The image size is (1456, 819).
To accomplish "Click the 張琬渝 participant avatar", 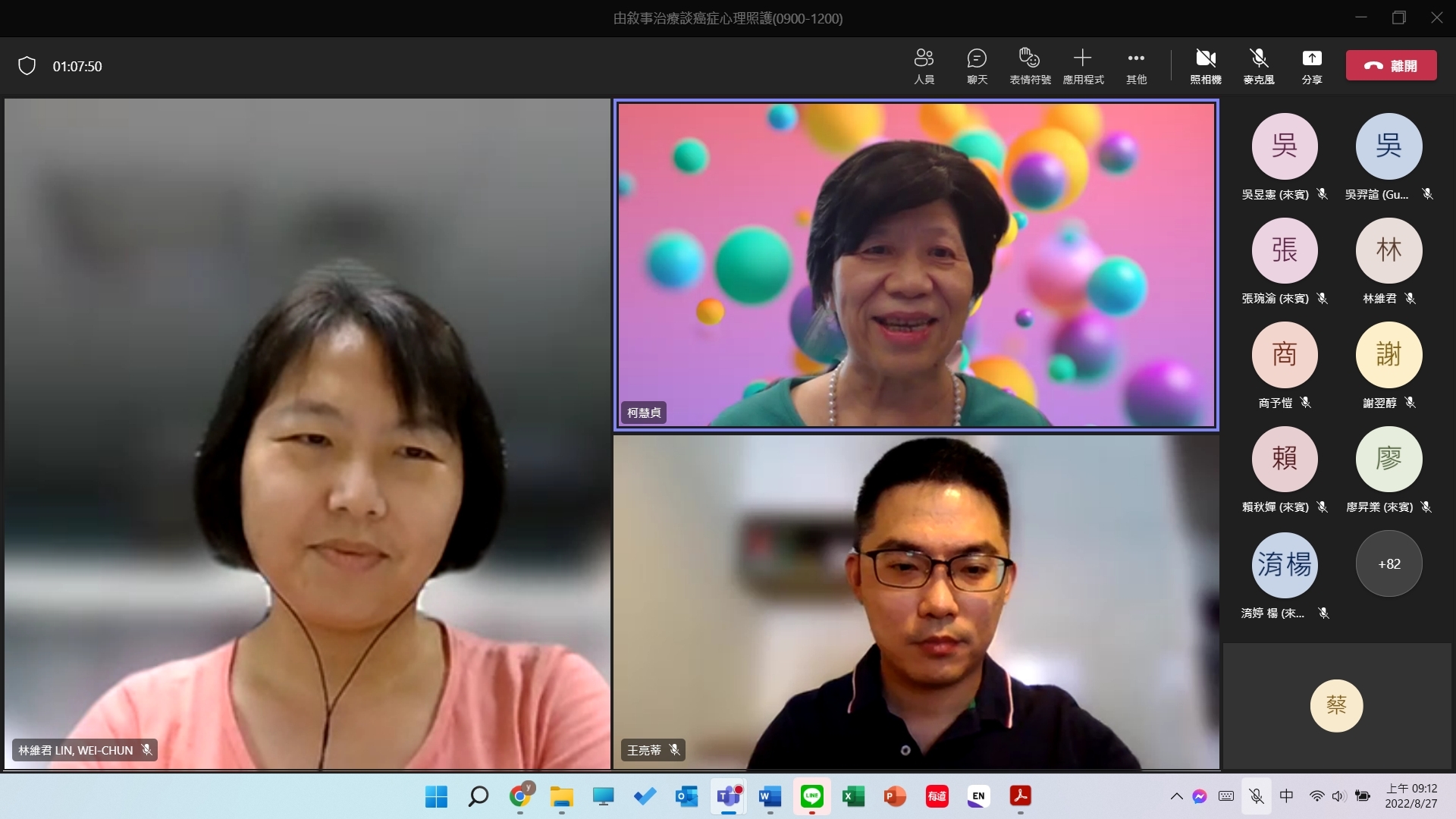I will point(1285,250).
